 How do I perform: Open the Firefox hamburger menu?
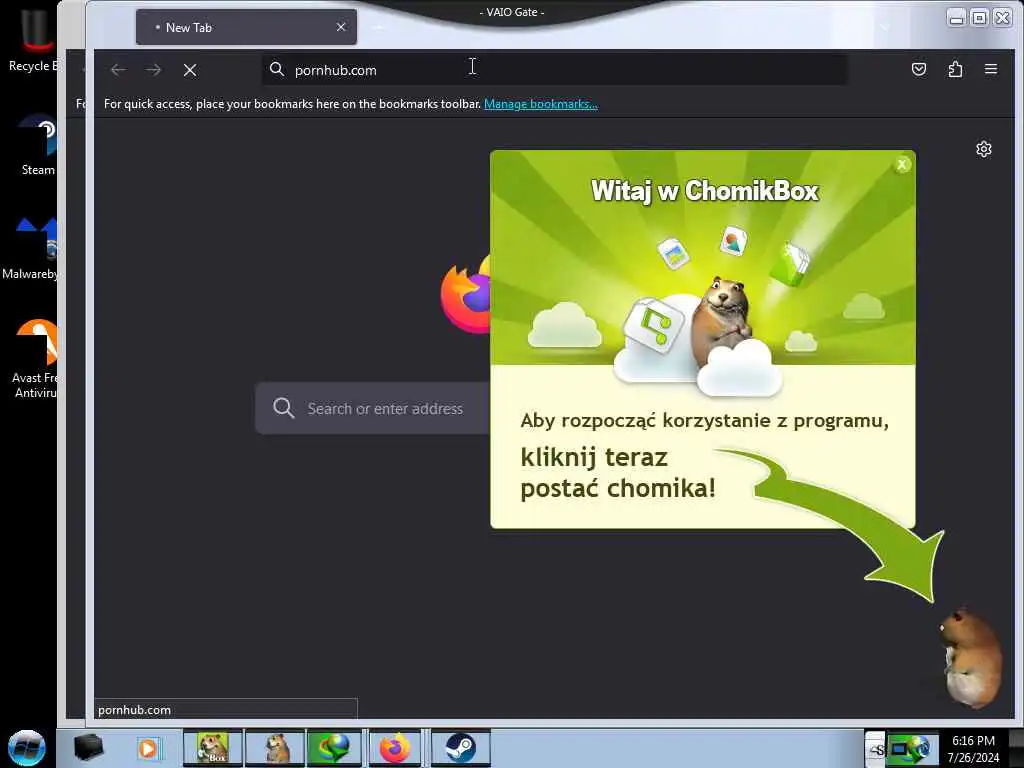coord(991,69)
